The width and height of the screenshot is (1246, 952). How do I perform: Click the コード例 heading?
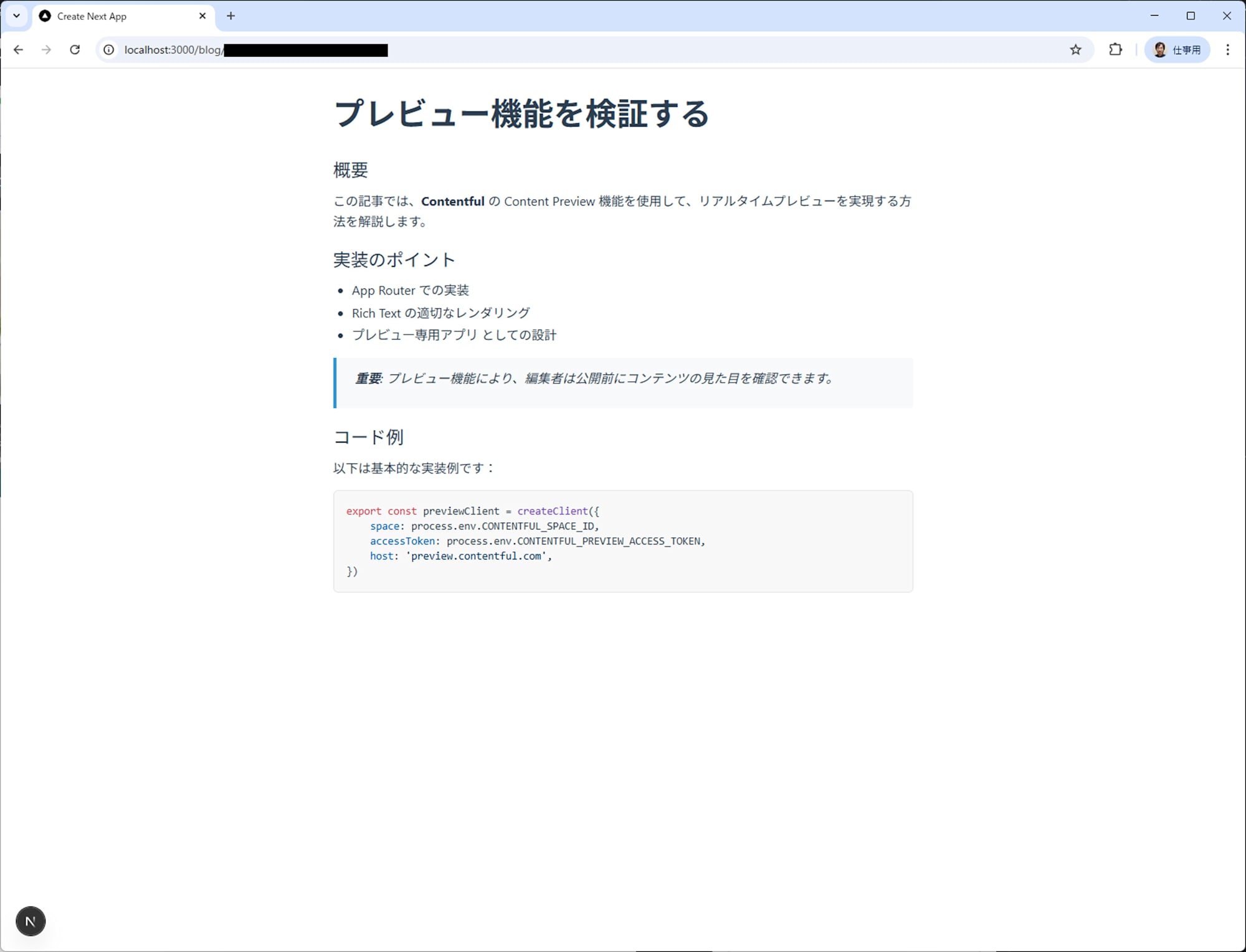pos(368,437)
